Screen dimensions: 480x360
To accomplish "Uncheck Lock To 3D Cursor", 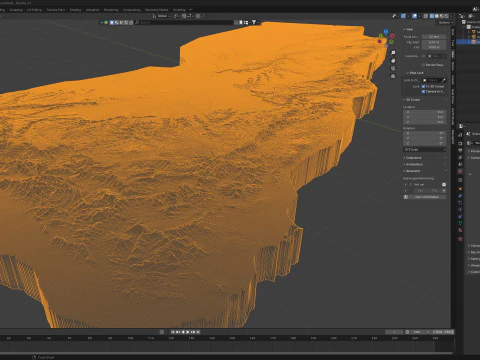I will click(423, 86).
